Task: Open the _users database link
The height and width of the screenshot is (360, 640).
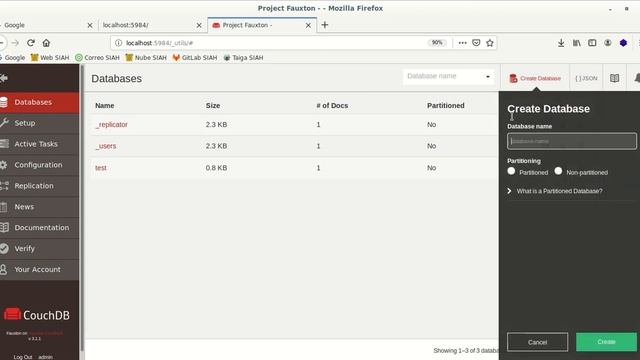Action: (x=106, y=146)
